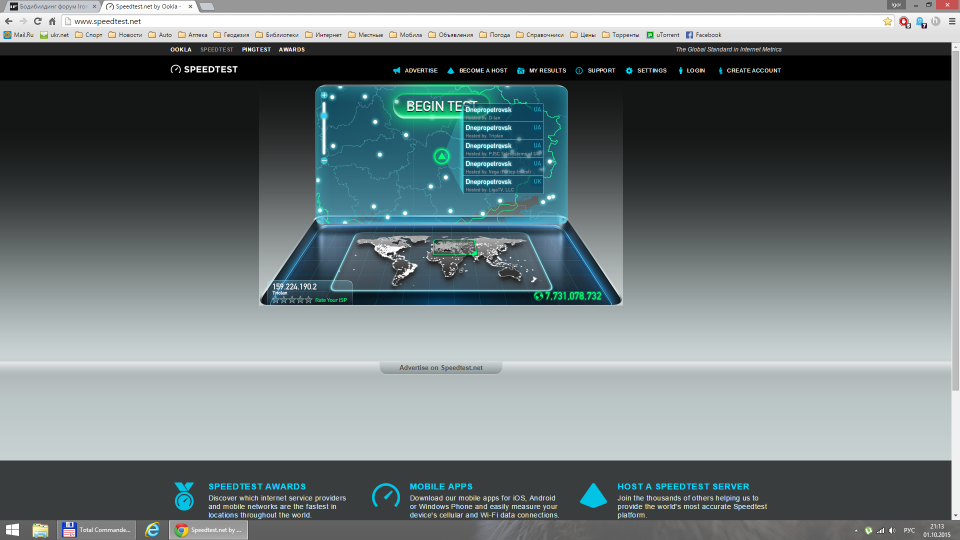Open the PINGTEST tab in Ookla bar
Viewport: 960px width, 540px height.
[x=256, y=49]
